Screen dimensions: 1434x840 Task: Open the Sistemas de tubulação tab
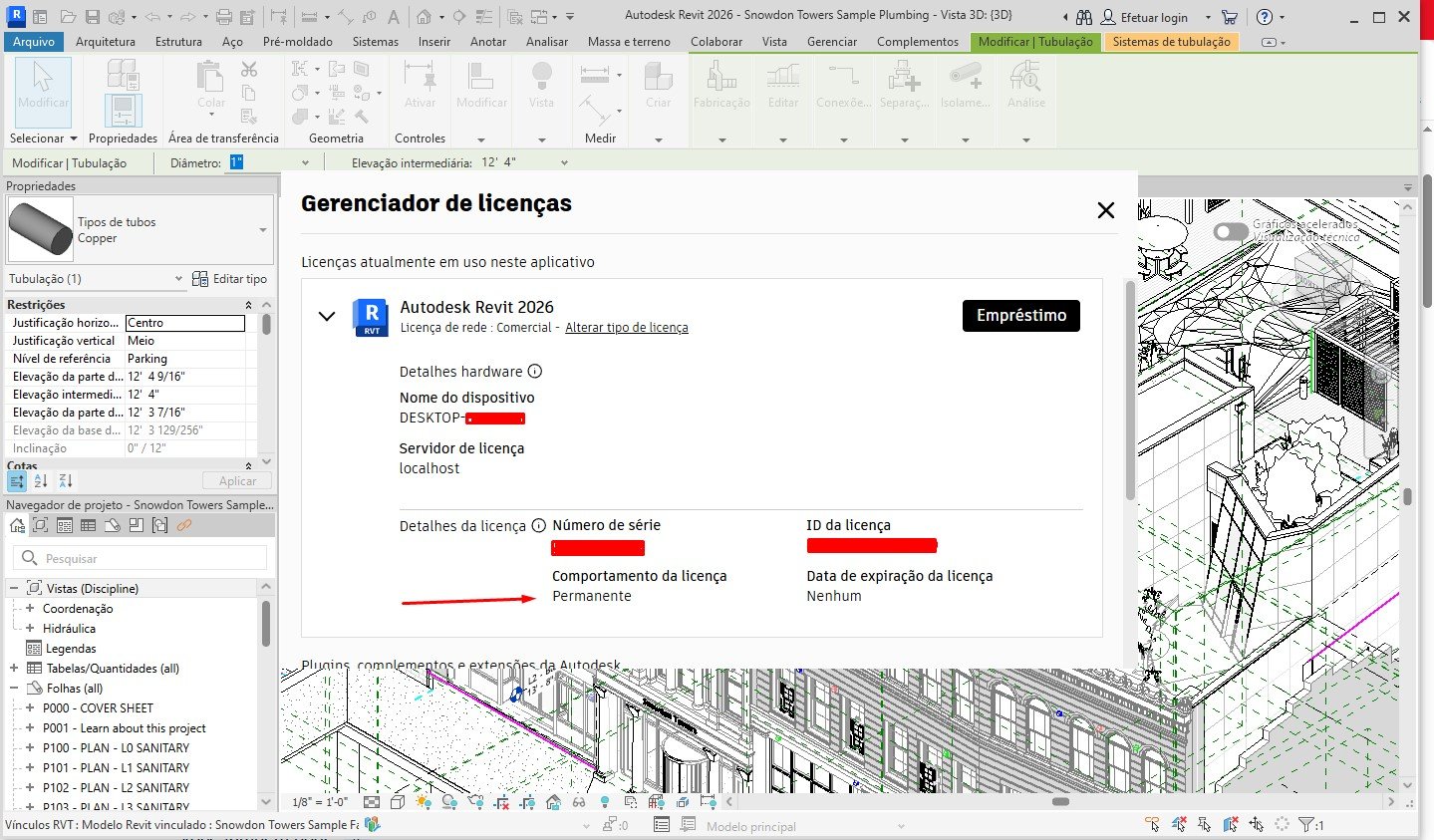[1171, 42]
